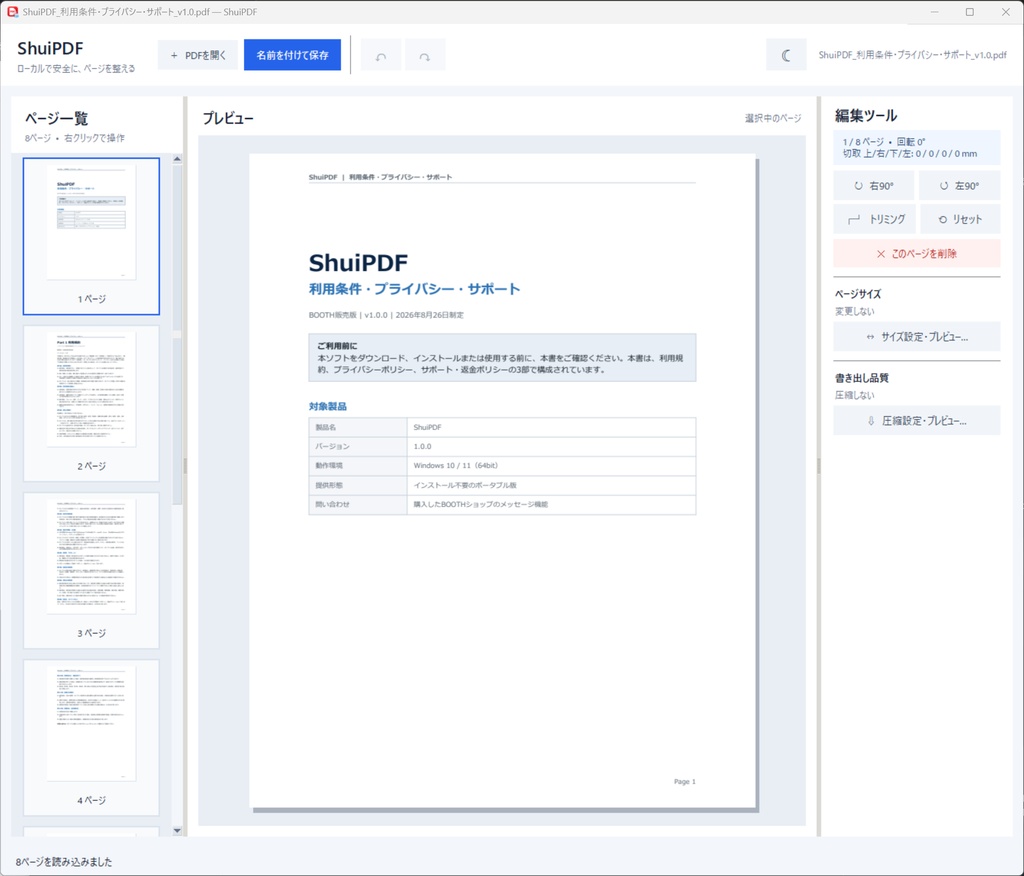
Task: Click the file name label at top right
Action: click(912, 55)
